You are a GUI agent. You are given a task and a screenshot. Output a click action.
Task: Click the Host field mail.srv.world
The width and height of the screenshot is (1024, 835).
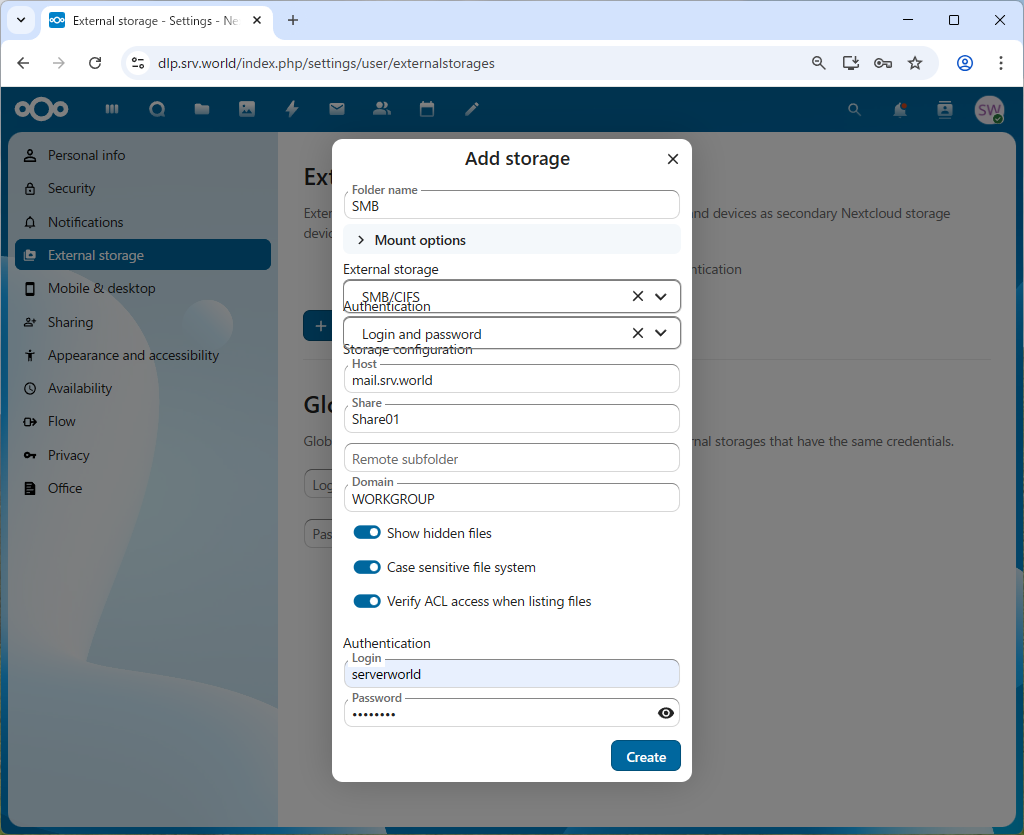511,379
